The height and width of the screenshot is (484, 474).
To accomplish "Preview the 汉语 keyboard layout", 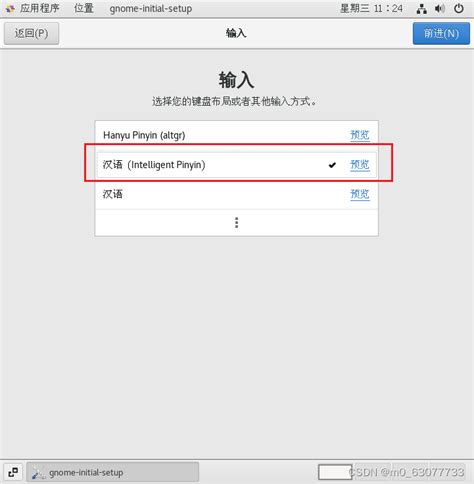I will [x=360, y=194].
